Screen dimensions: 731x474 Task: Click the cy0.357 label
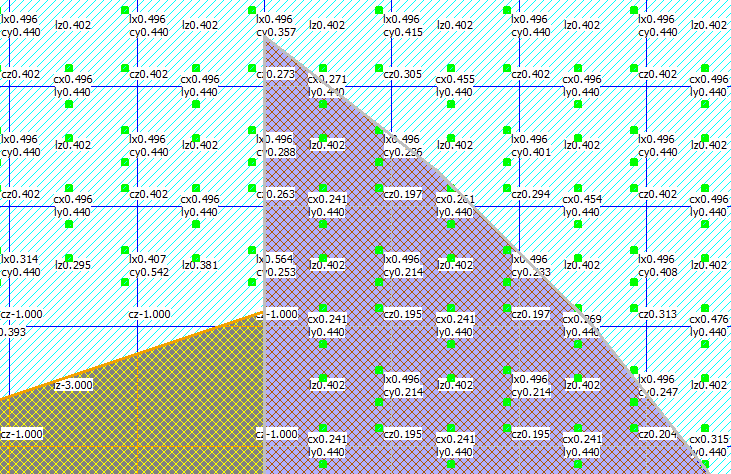(x=276, y=33)
